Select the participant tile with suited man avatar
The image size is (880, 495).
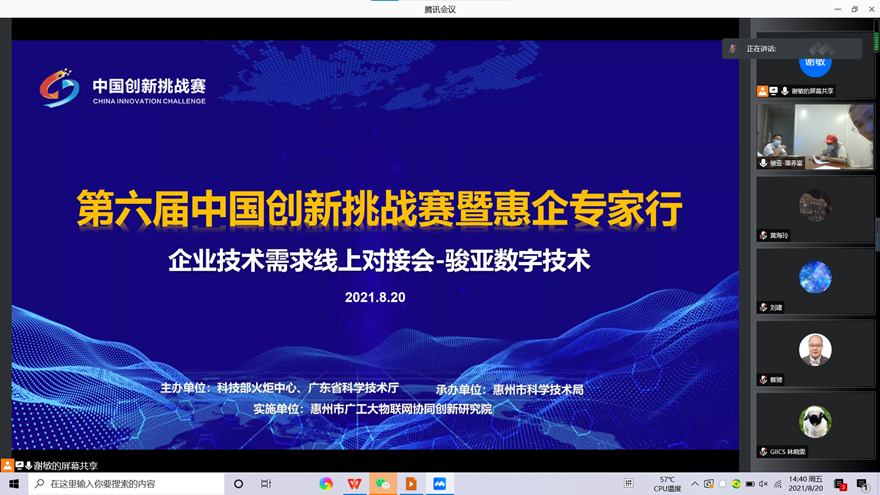point(815,354)
